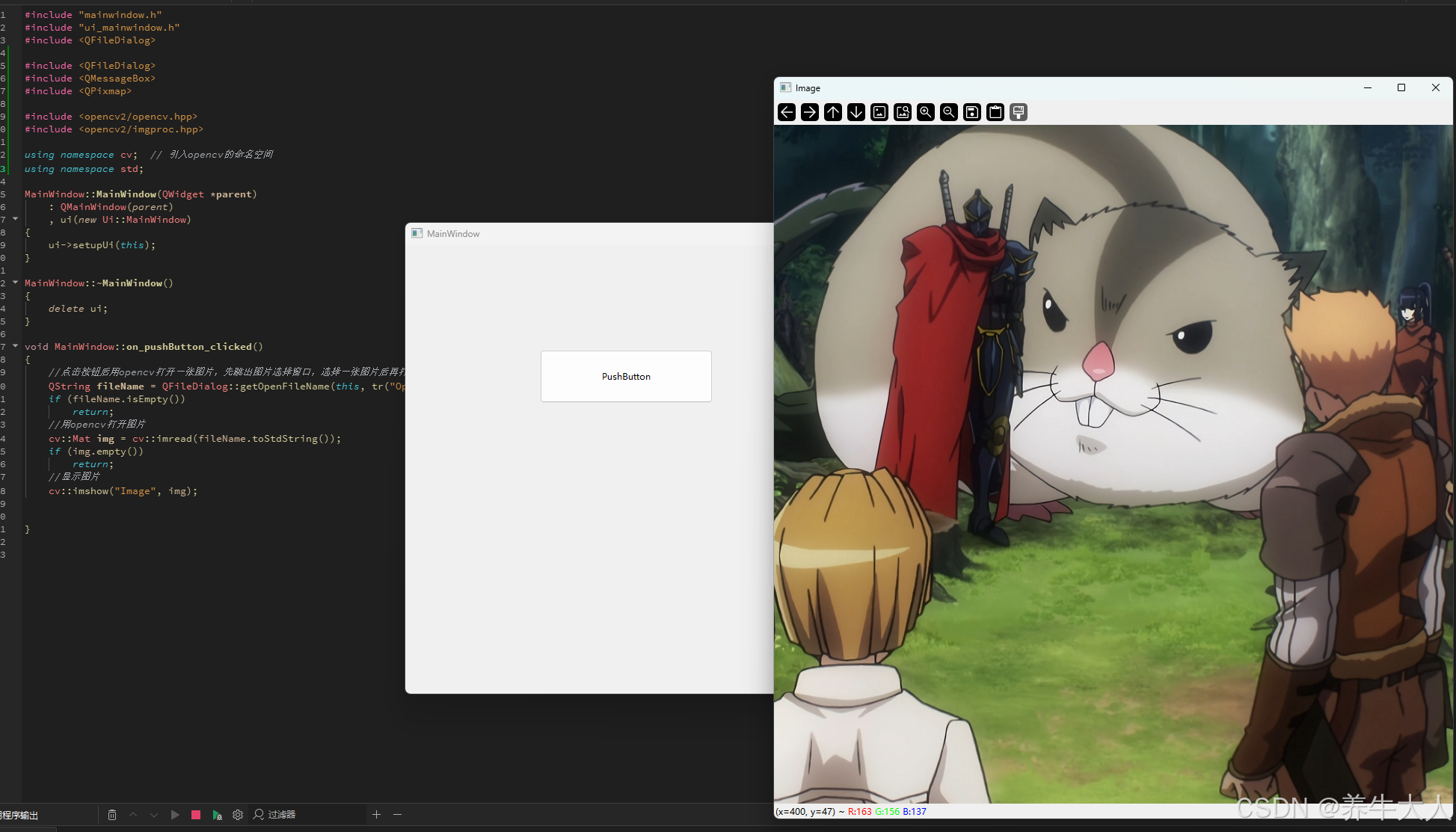Attach debugger to running application icon

217,815
